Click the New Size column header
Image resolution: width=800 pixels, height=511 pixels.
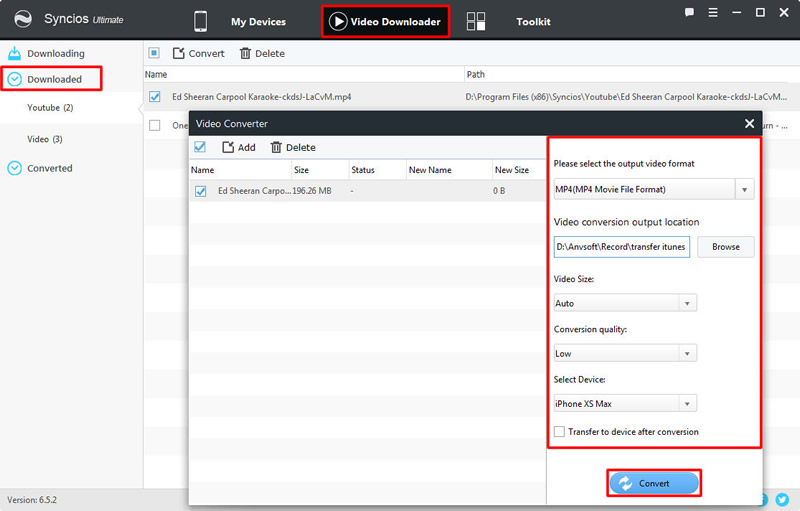[x=512, y=170]
